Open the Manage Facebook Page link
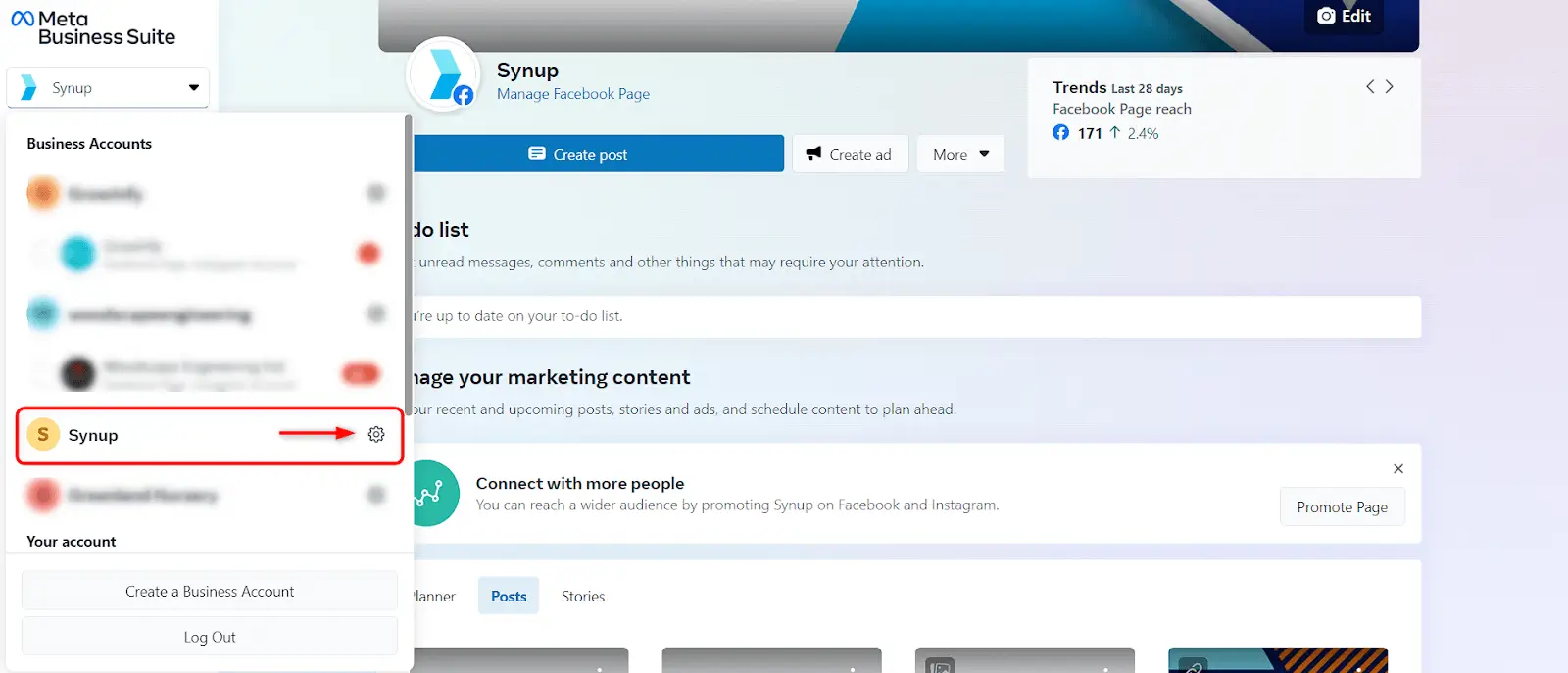 (573, 94)
